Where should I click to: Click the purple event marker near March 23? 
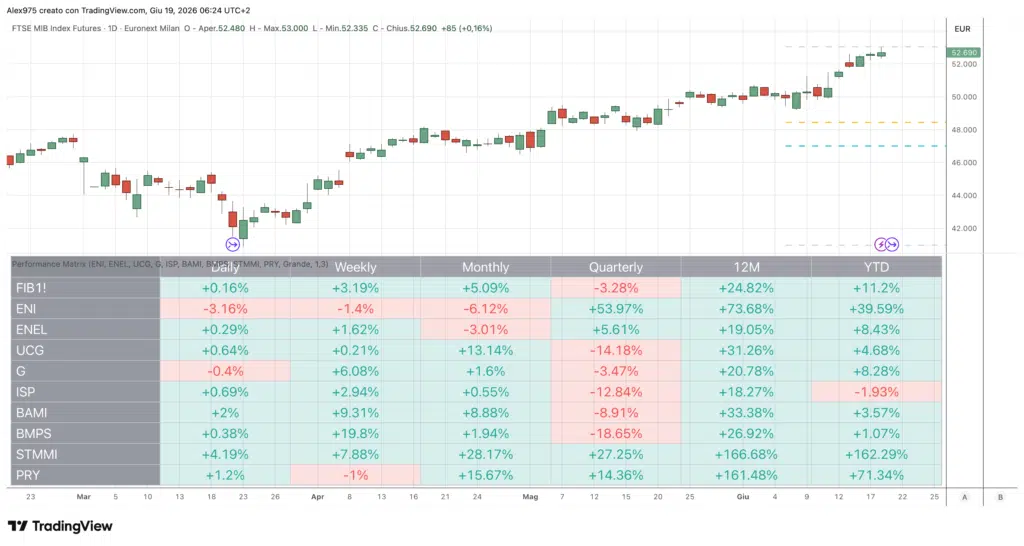point(232,245)
